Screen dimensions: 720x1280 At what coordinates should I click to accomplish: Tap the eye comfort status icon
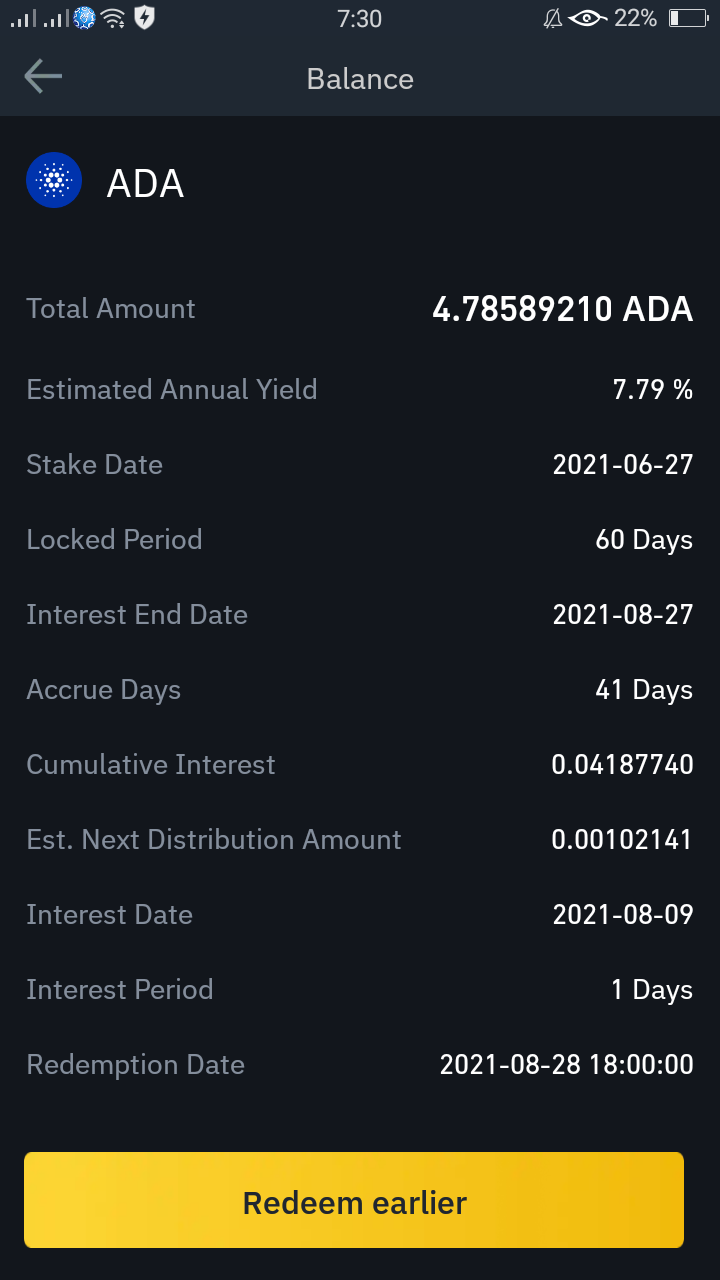588,18
